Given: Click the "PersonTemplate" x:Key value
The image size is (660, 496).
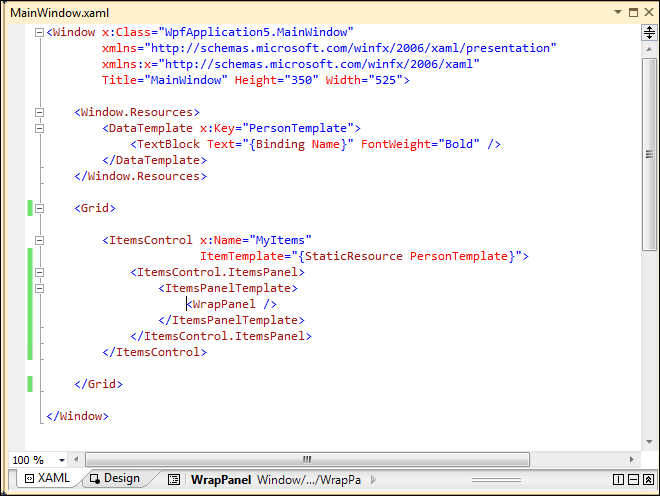Looking at the screenshot, I should 298,128.
